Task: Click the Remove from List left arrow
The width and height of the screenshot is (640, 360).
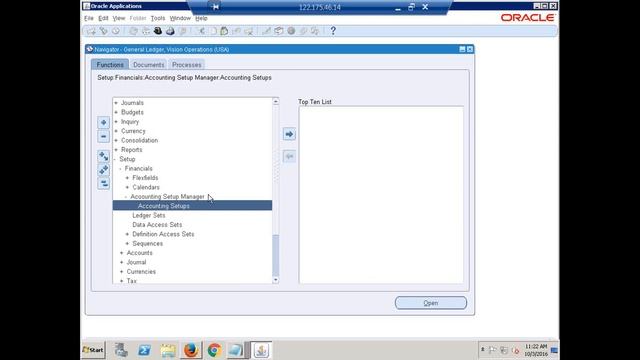Action: [x=289, y=156]
